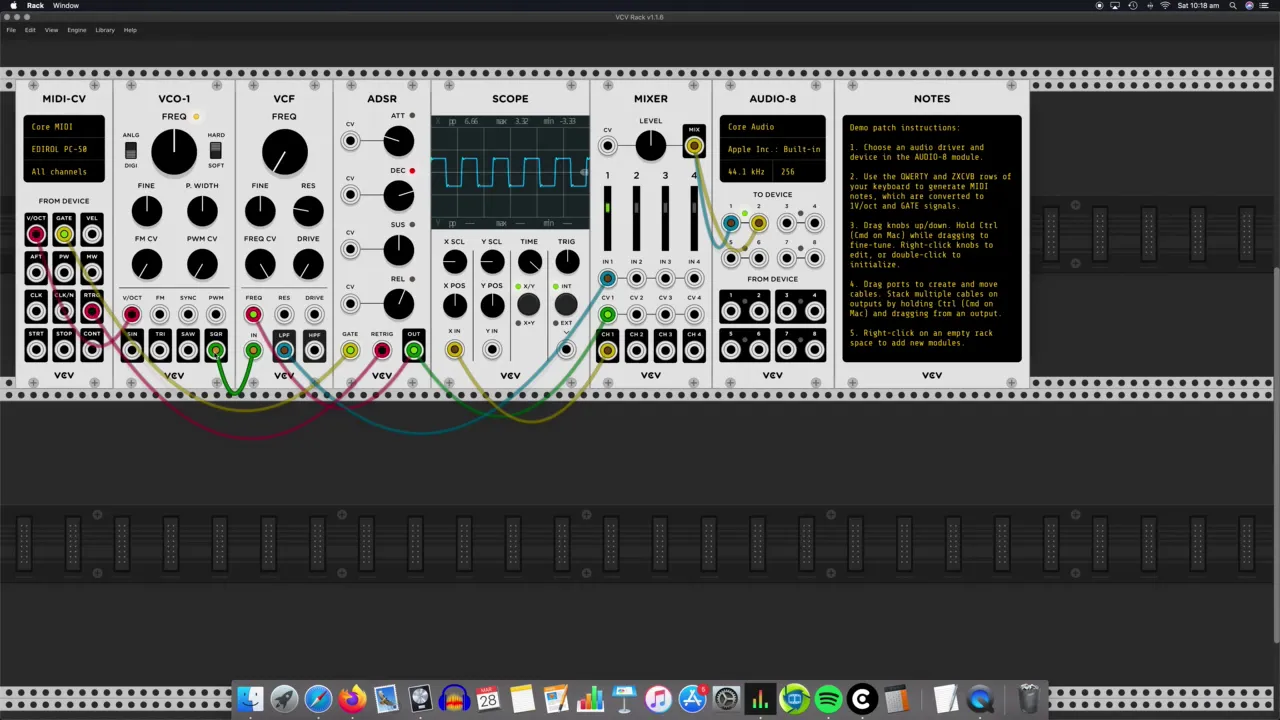Toggle the VCO-1 HARD/SOFT sync switch
Screen dimensions: 1280x720
click(x=215, y=151)
